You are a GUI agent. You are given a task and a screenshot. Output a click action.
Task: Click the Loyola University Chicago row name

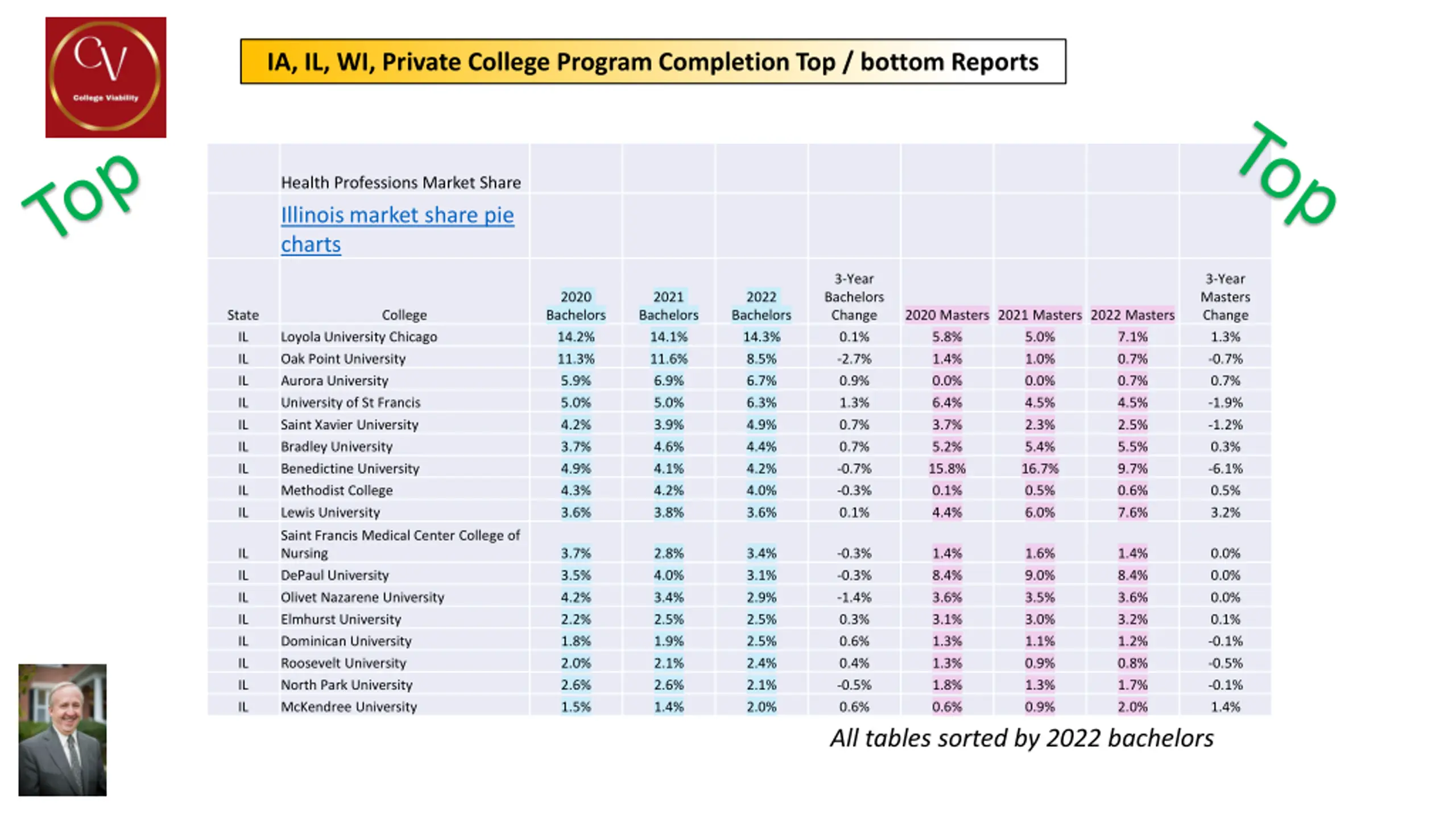[359, 337]
